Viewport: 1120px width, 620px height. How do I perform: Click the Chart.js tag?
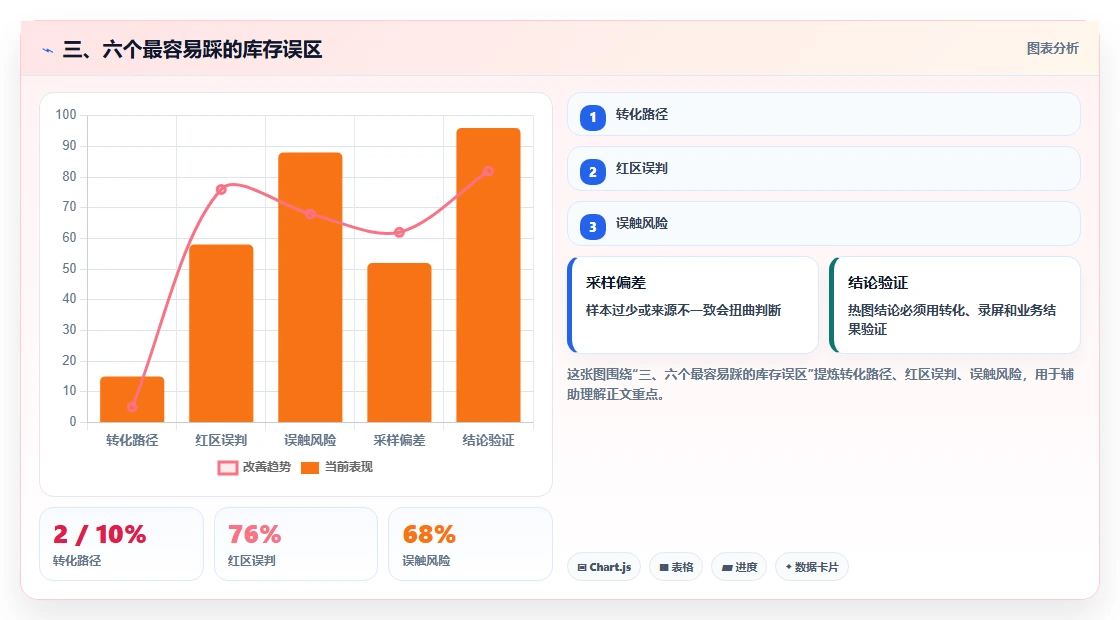point(604,567)
